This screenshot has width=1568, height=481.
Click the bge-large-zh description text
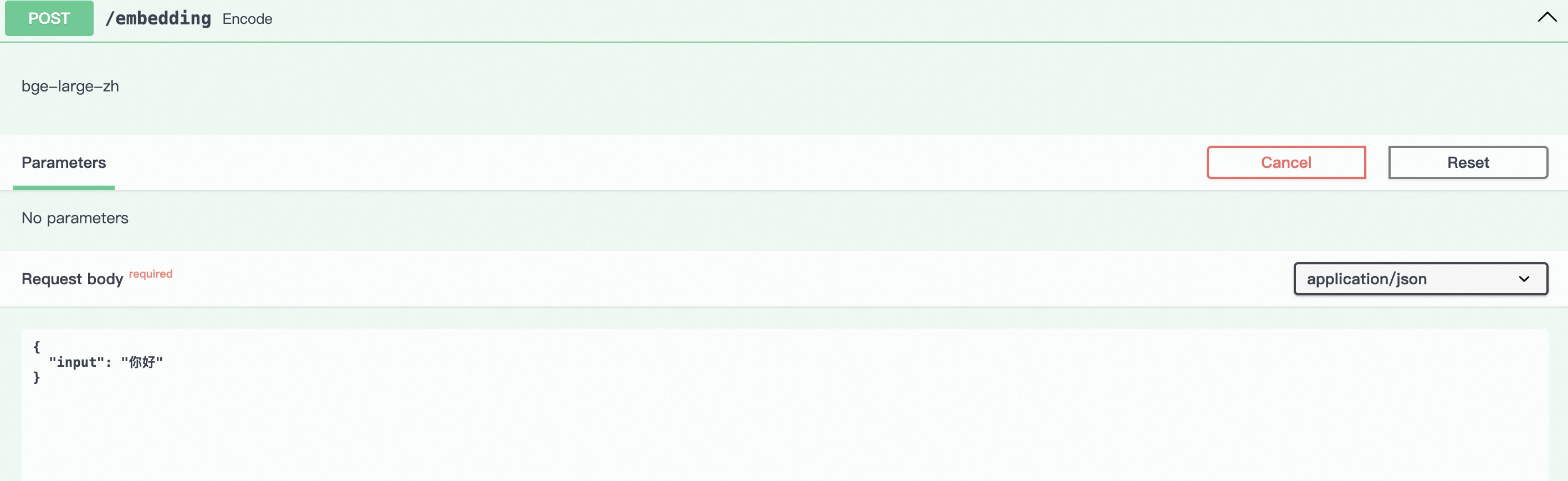point(70,86)
